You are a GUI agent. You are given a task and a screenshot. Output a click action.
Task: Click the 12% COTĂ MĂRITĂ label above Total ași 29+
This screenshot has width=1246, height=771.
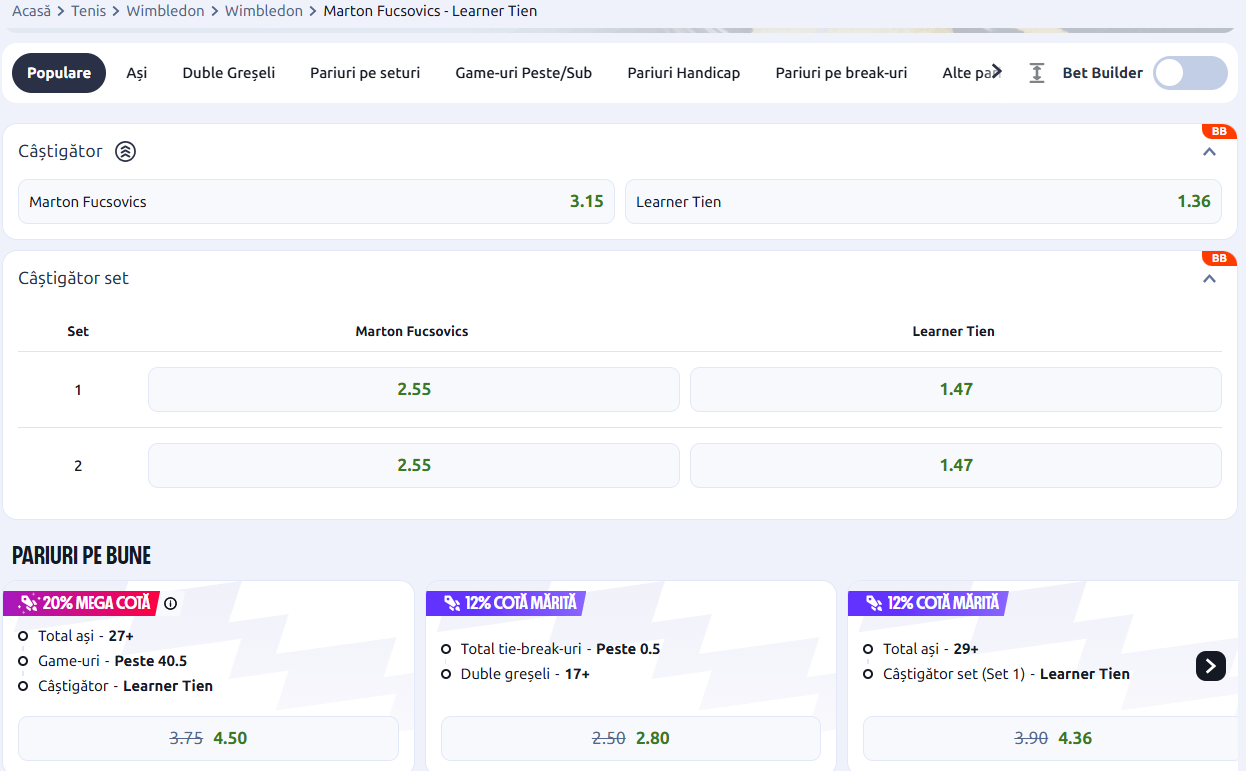click(928, 603)
